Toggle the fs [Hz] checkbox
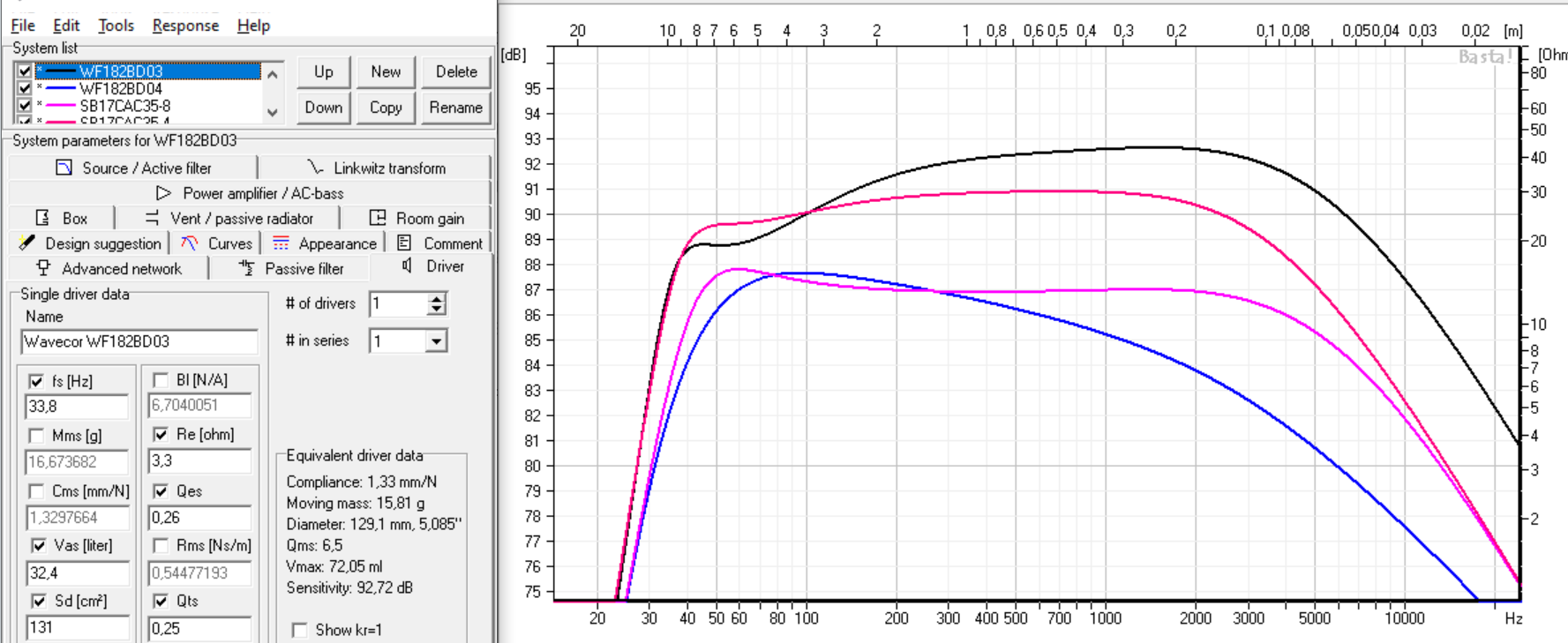This screenshot has height=643, width=1568. (x=36, y=381)
